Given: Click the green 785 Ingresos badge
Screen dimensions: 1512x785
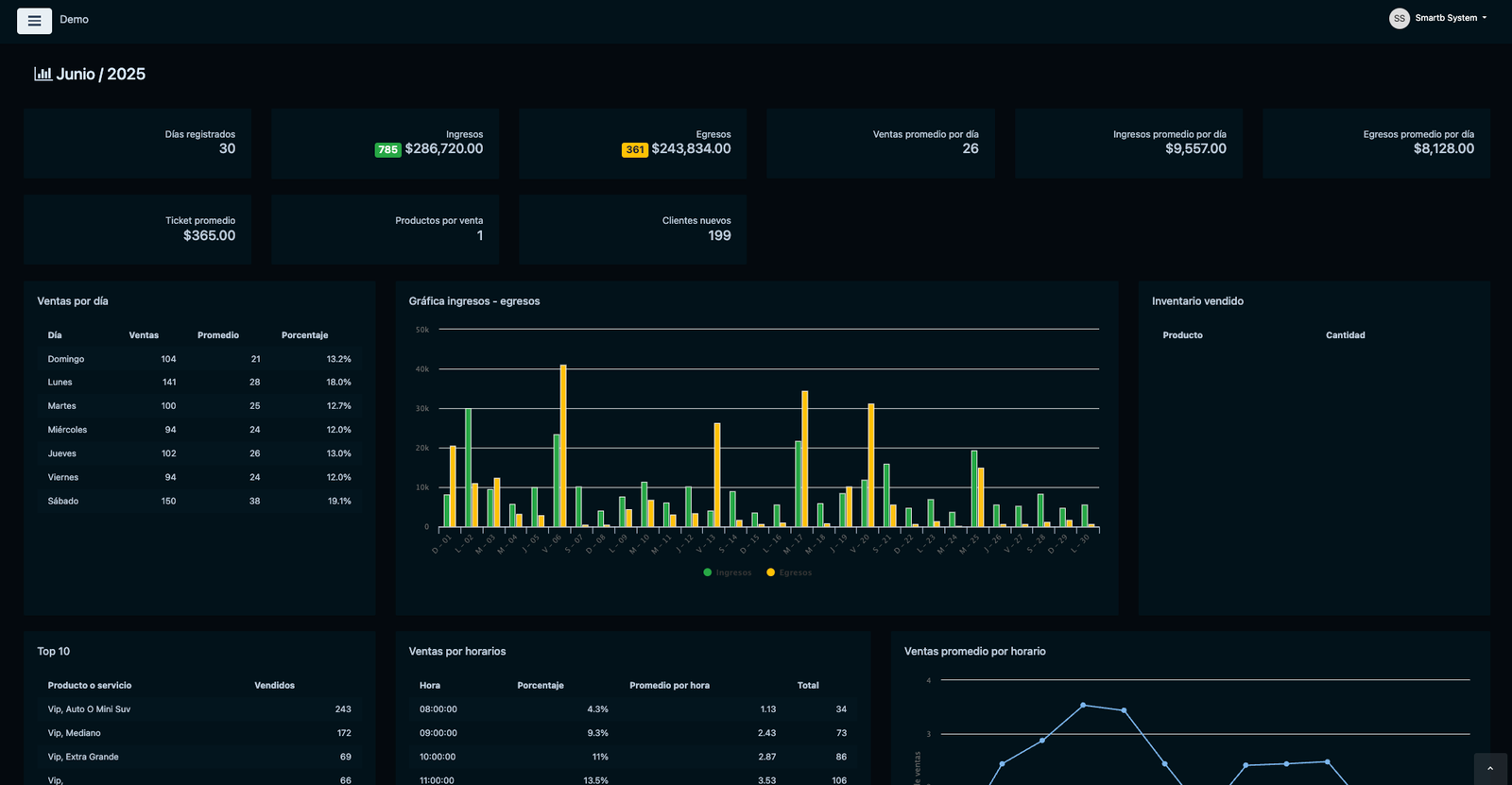Looking at the screenshot, I should 388,149.
